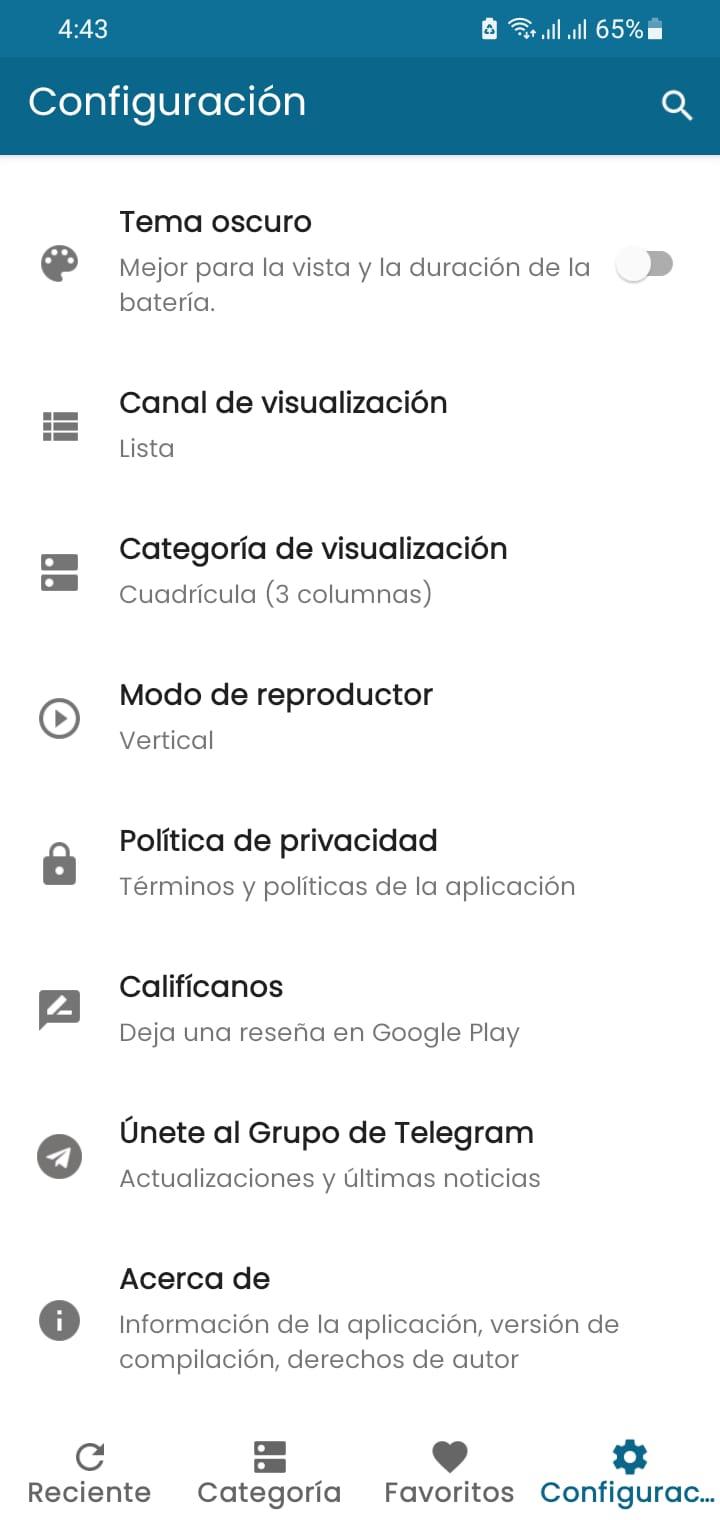Tap the Telegram paper plane icon
The height and width of the screenshot is (1520, 720).
point(59,1157)
